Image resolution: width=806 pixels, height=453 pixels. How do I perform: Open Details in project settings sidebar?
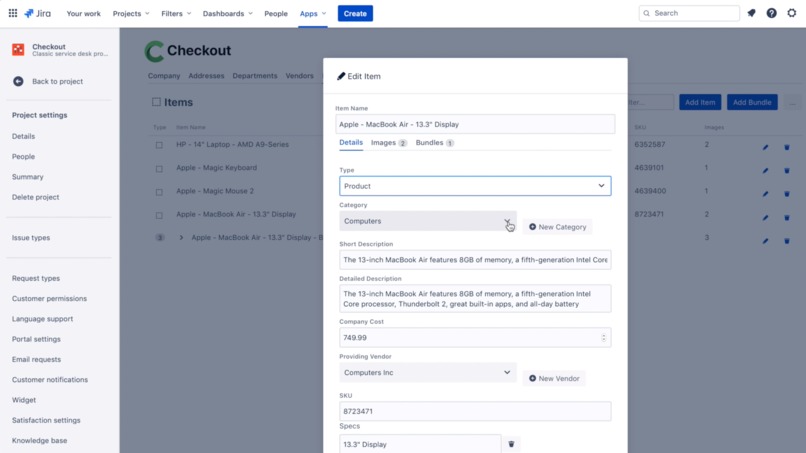pyautogui.click(x=24, y=136)
